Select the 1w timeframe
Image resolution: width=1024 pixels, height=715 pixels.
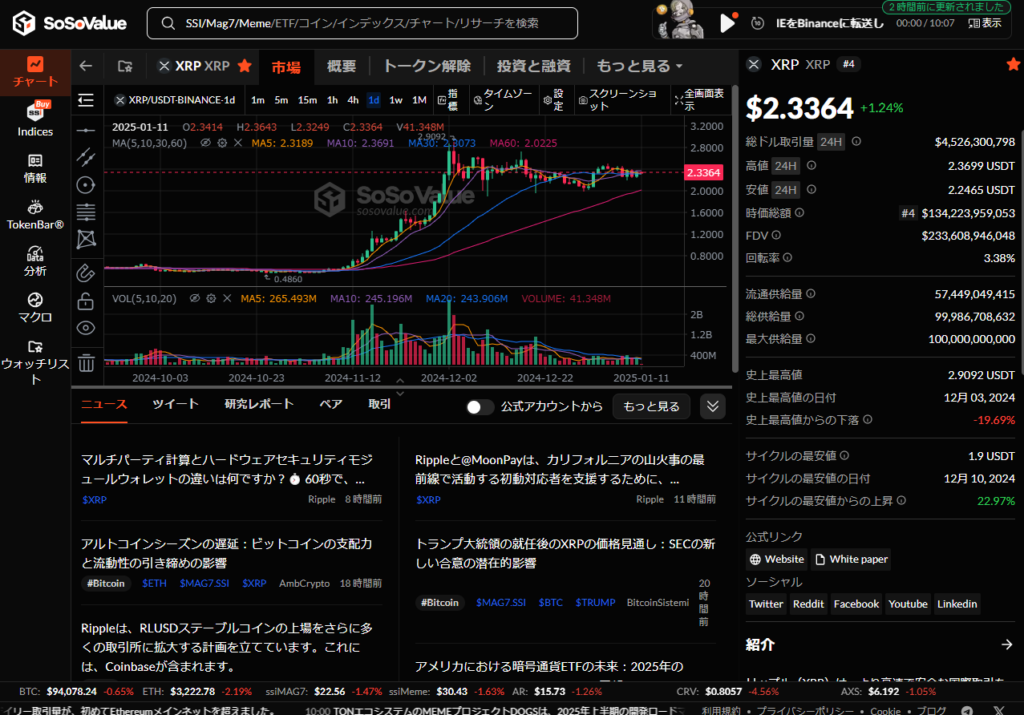click(x=396, y=100)
